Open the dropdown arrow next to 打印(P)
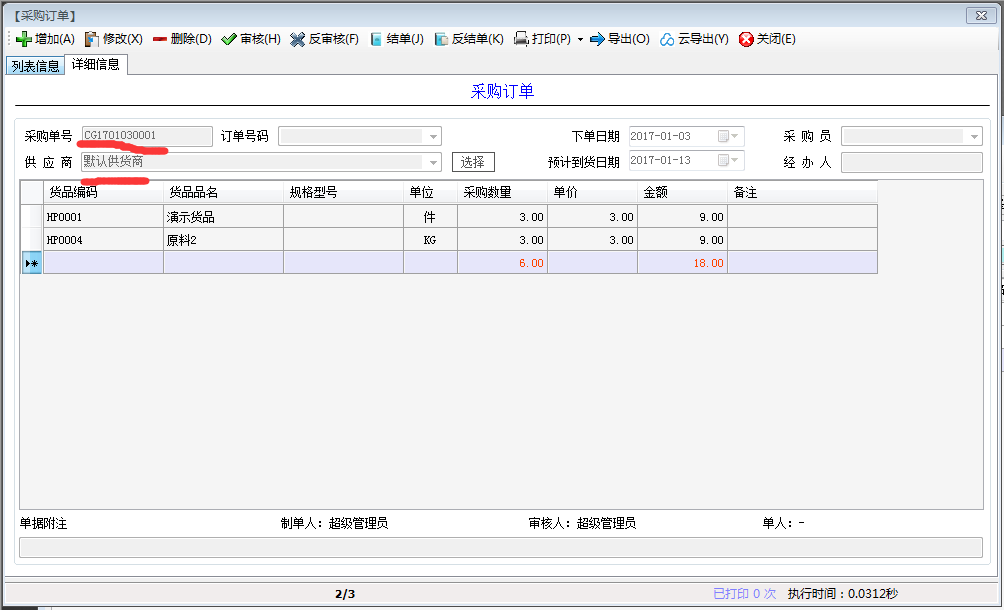1004x610 pixels. (580, 40)
